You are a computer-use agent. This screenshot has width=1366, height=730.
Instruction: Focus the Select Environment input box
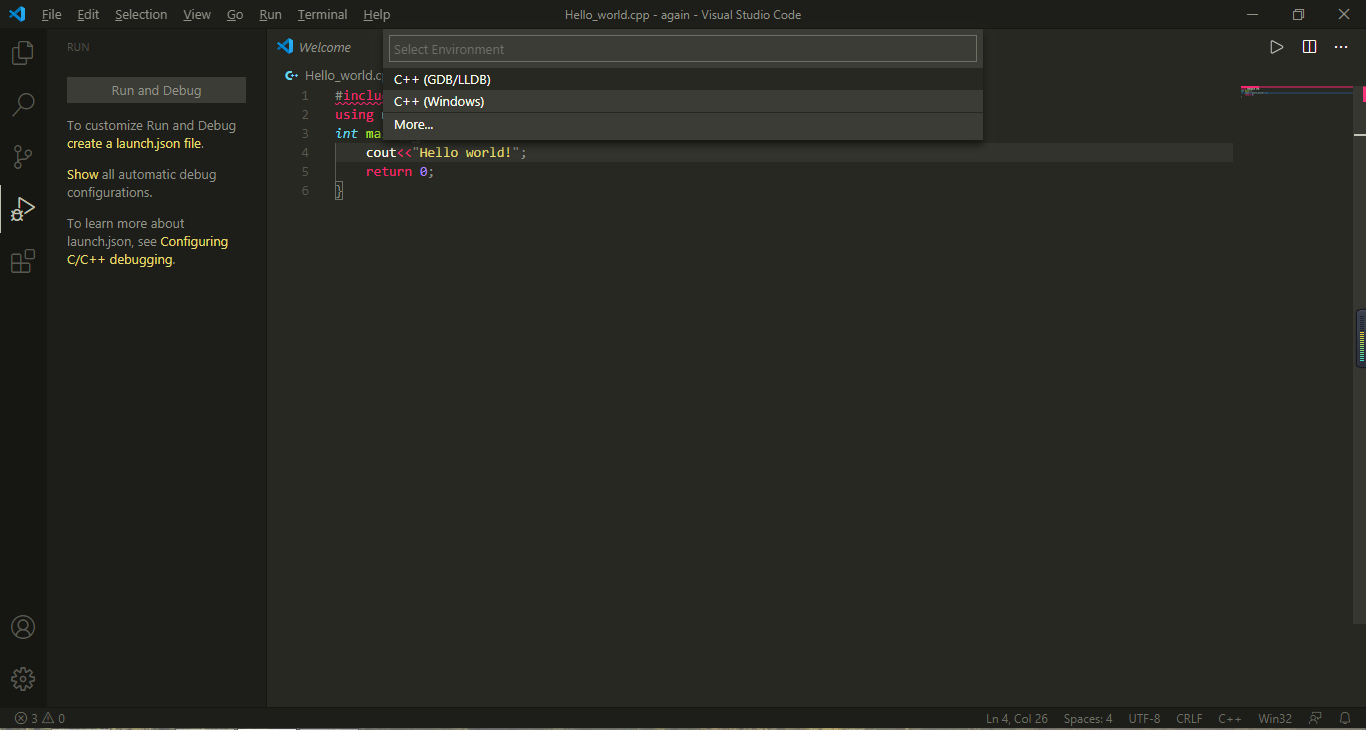point(683,49)
